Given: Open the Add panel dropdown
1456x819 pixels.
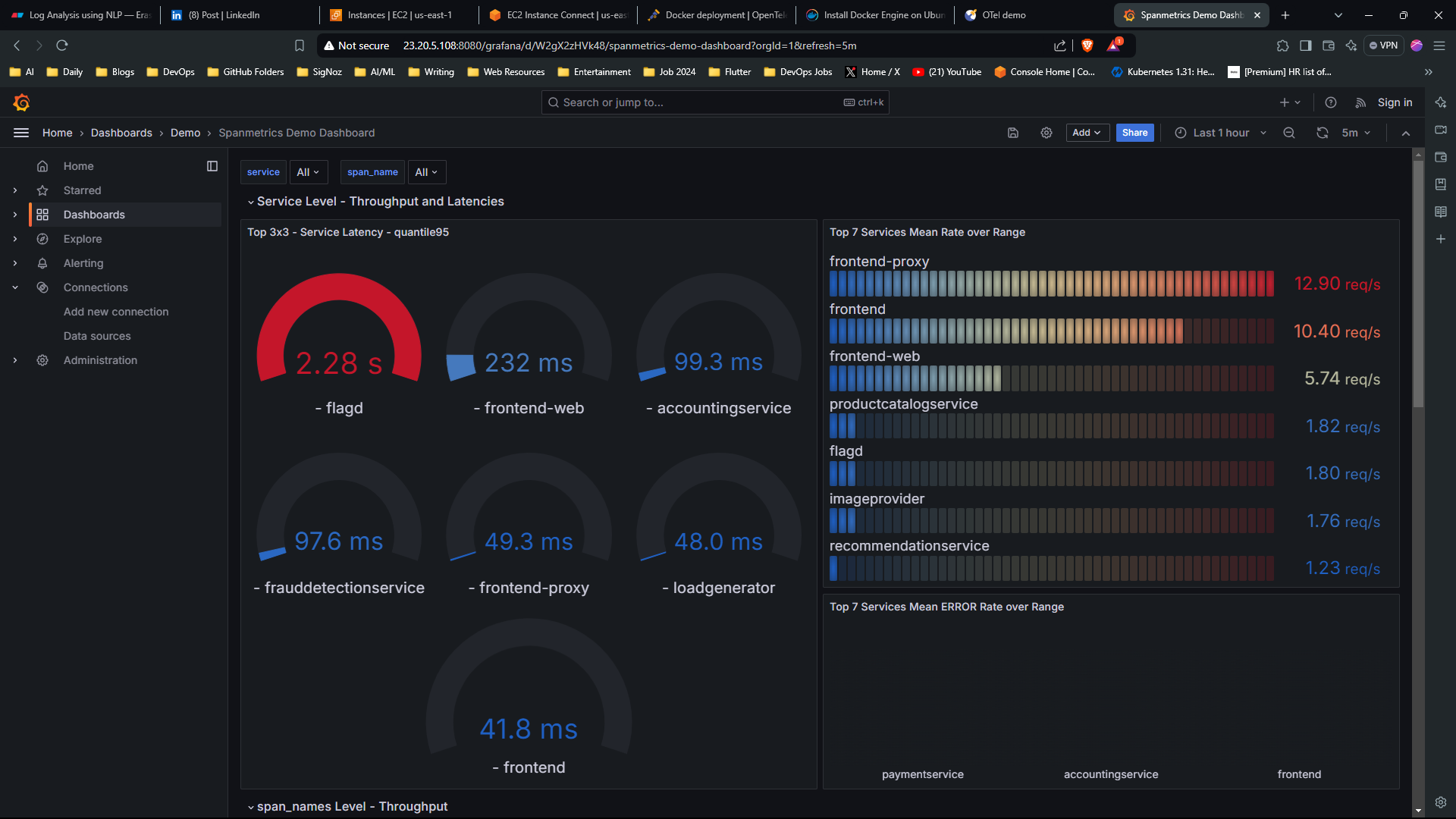Looking at the screenshot, I should [x=1087, y=133].
